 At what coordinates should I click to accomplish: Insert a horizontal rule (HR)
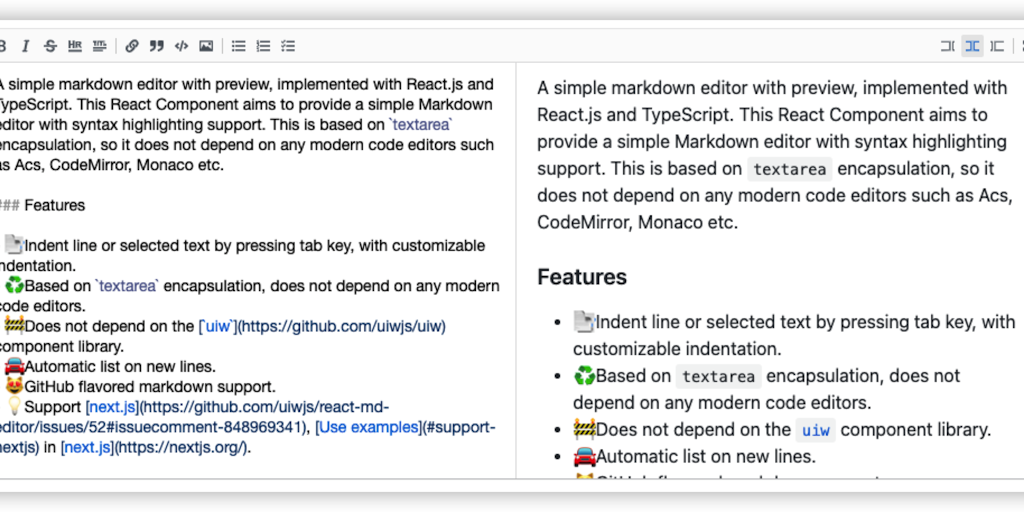tap(75, 46)
